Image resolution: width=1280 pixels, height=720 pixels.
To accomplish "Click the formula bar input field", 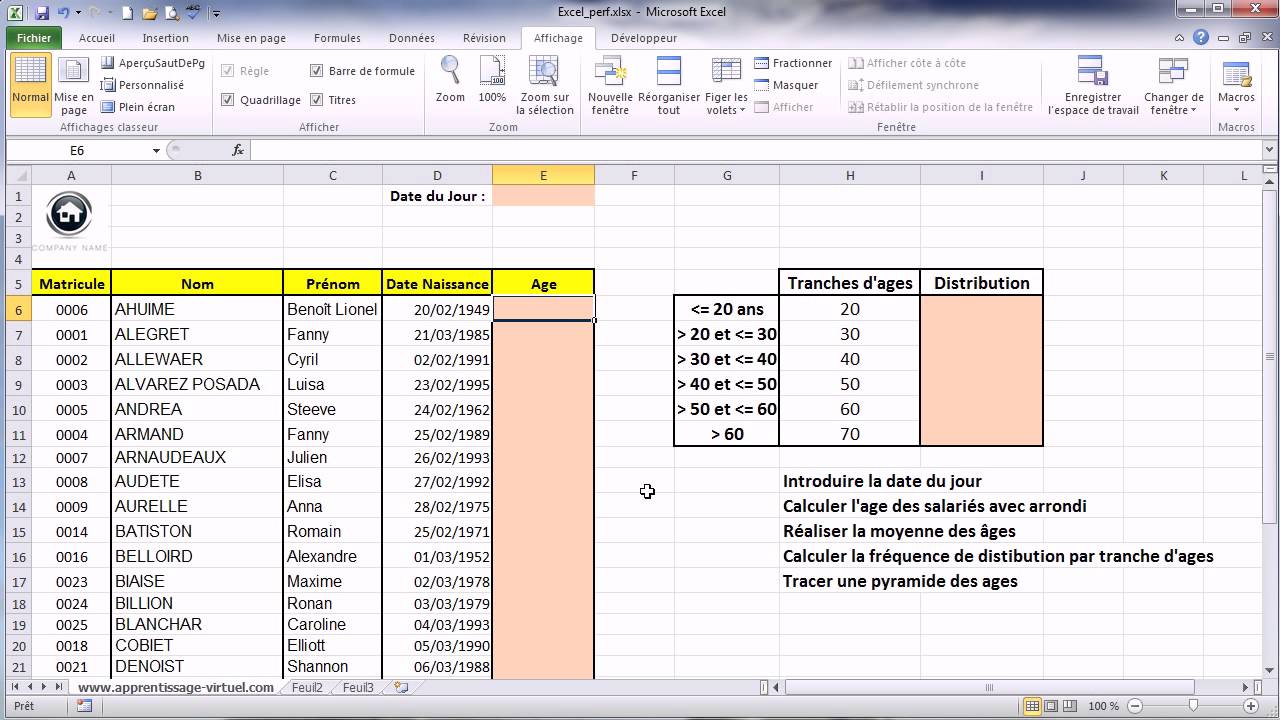I will 755,150.
